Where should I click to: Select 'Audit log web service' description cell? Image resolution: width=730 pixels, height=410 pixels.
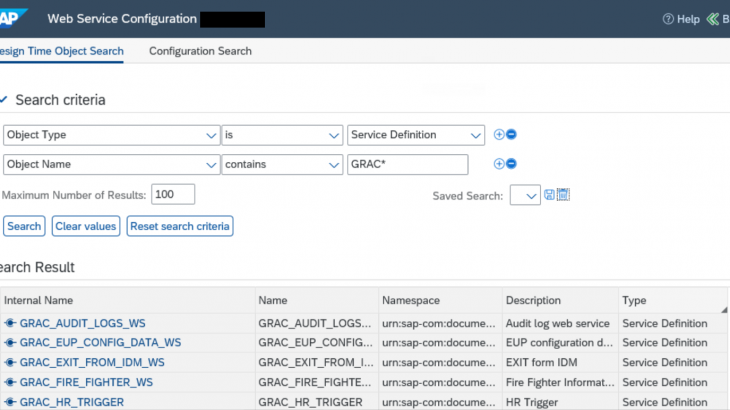pos(561,323)
